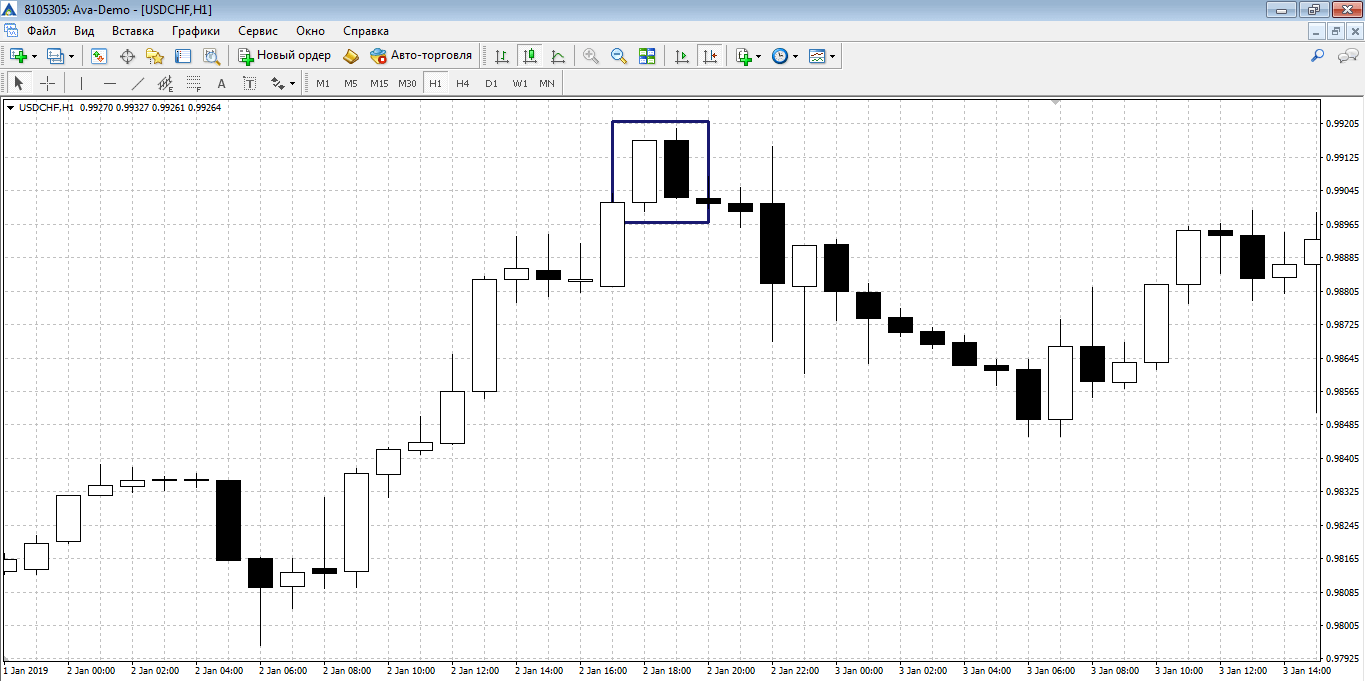Select the H1 timeframe button

click(435, 83)
